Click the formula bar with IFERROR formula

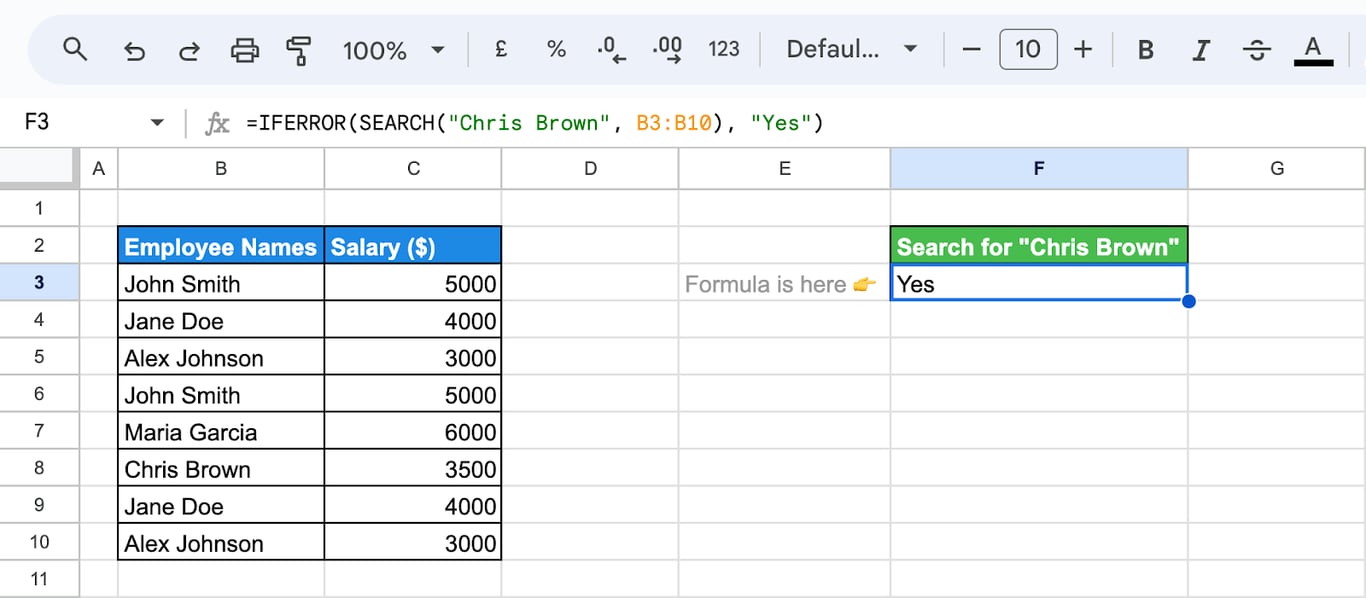coord(800,123)
